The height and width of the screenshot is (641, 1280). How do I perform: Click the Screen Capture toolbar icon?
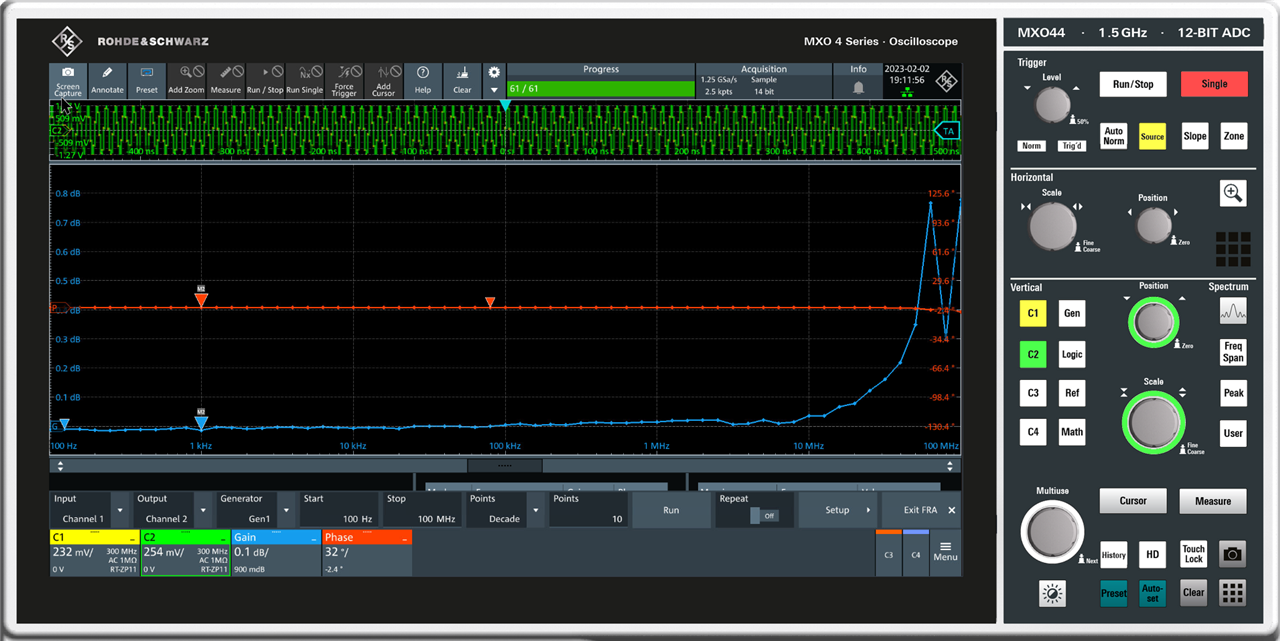68,80
